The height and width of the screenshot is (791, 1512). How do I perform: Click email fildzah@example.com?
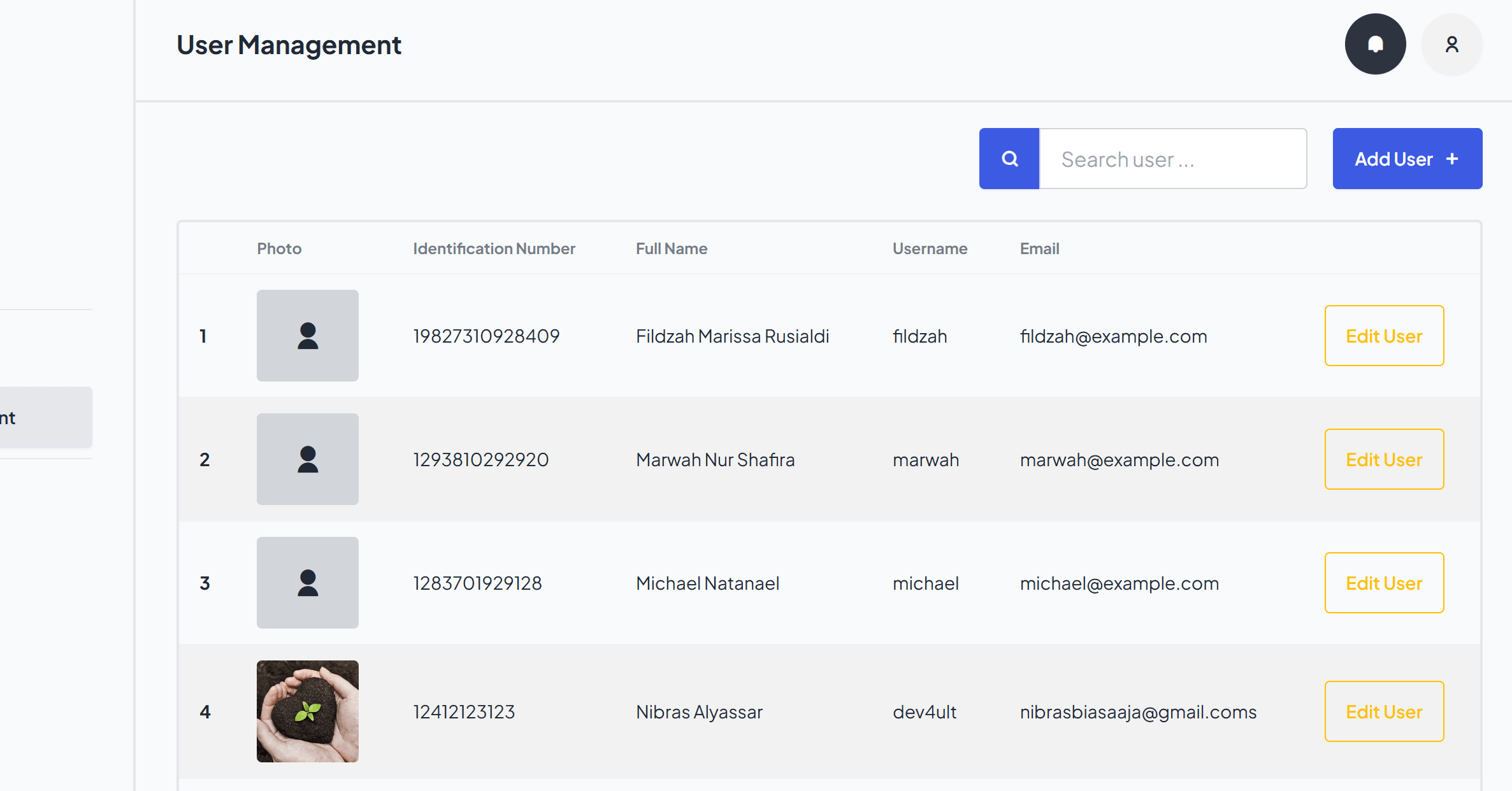click(x=1114, y=336)
